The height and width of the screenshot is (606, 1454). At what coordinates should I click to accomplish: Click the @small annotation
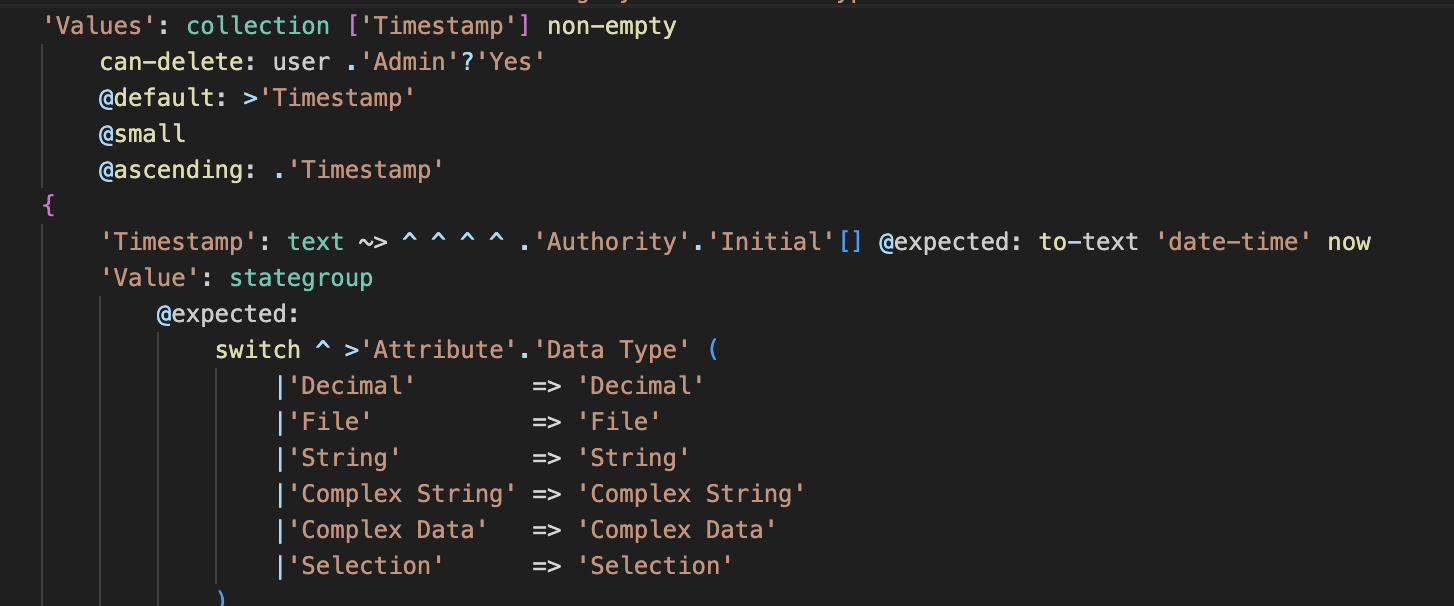point(142,134)
